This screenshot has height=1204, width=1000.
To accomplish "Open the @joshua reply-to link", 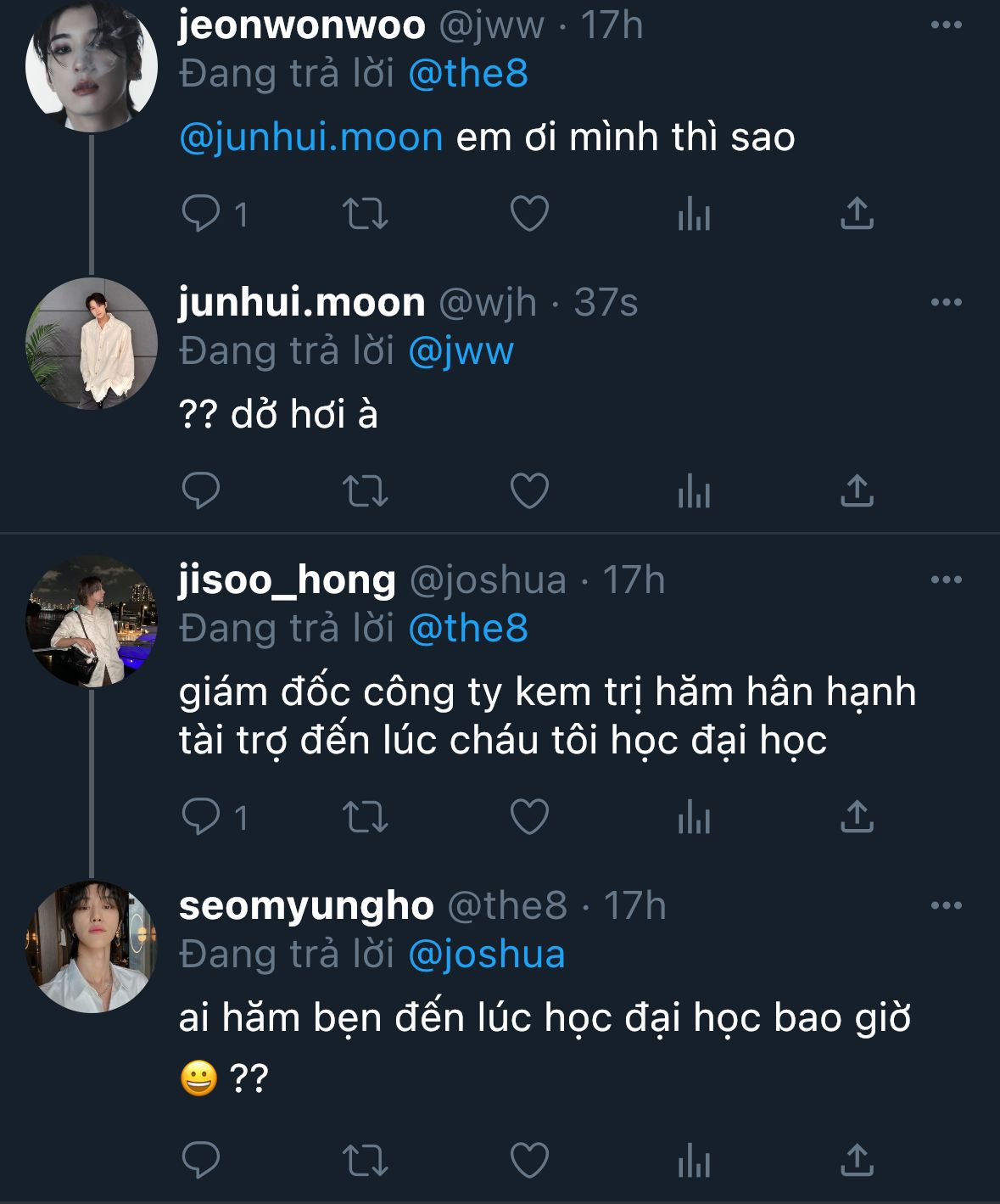I will pos(487,955).
